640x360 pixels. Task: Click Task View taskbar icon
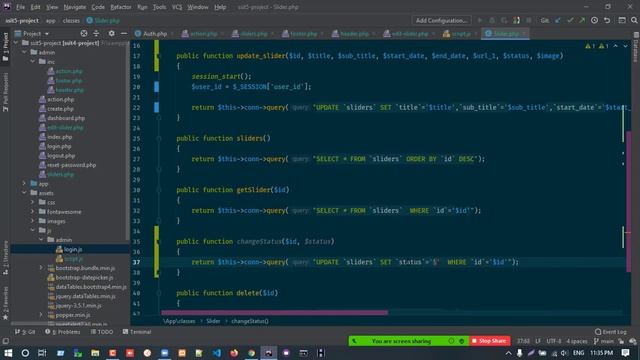click(42, 353)
